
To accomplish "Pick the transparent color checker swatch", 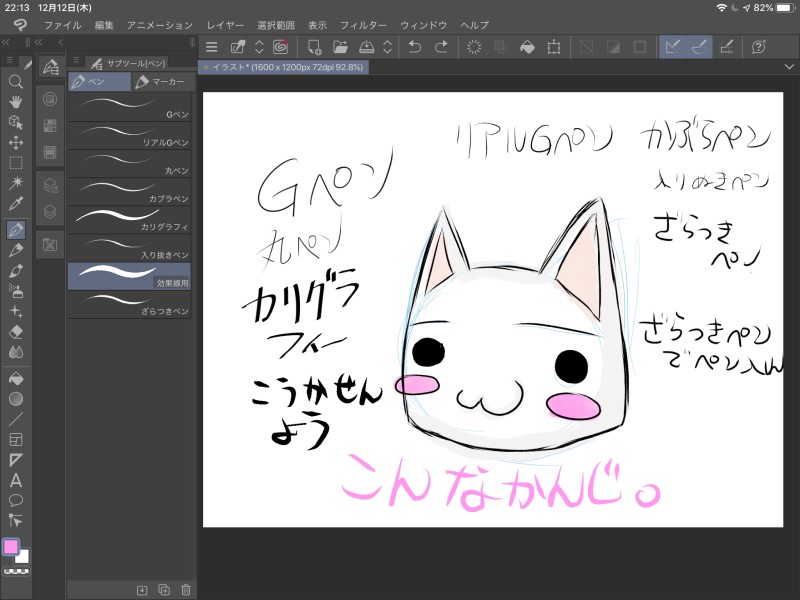I will (x=16, y=571).
